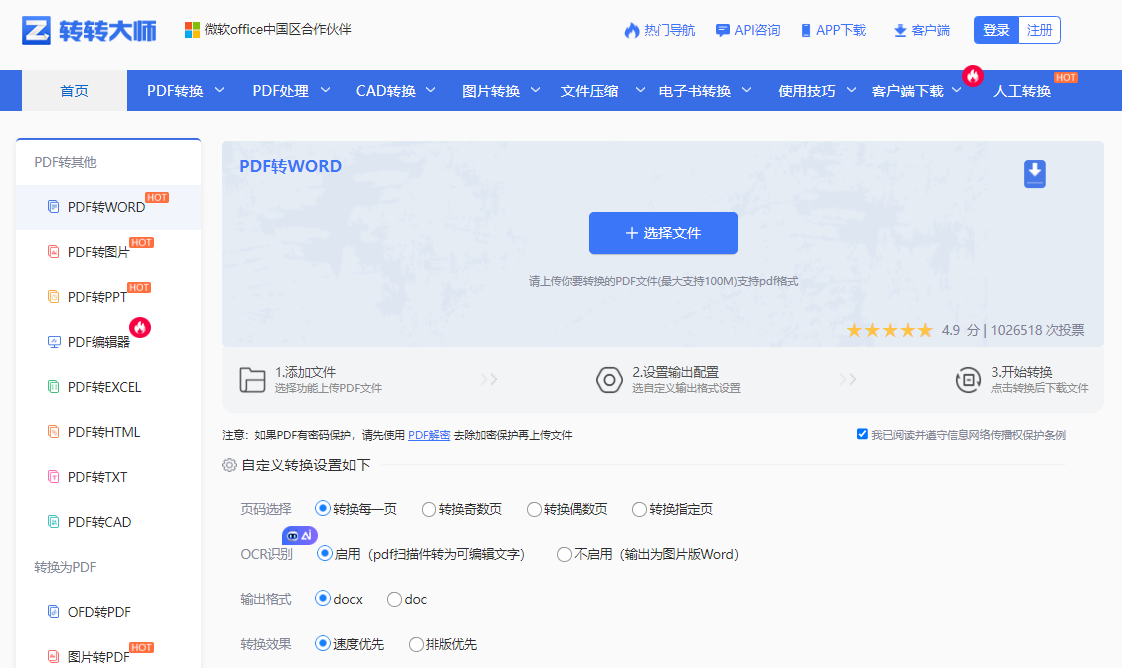The width and height of the screenshot is (1122, 668).
Task: Click the AI badge next to OCR识别
Action: pos(299,535)
